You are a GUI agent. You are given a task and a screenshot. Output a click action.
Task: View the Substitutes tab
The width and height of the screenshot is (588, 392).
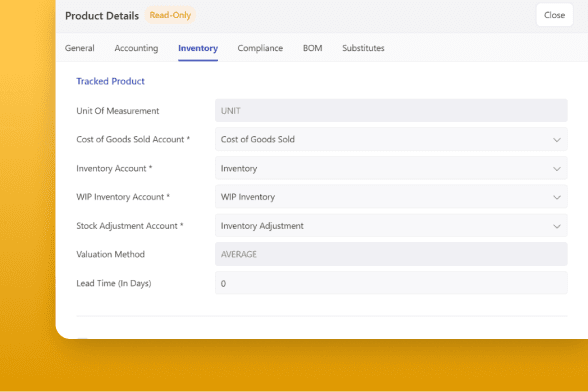363,48
